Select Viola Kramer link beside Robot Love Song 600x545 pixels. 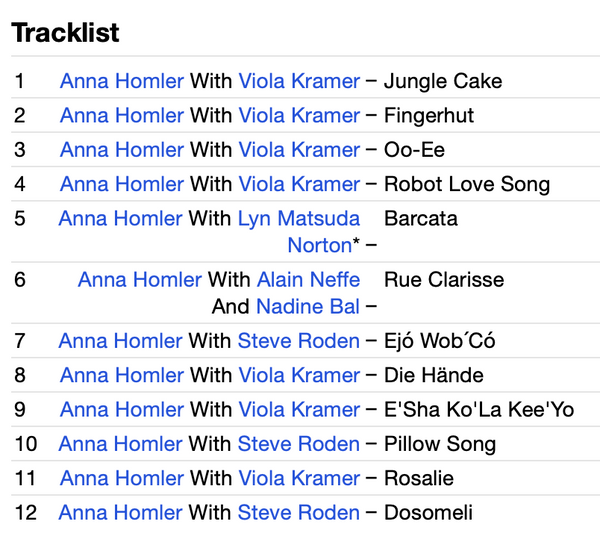pos(299,184)
